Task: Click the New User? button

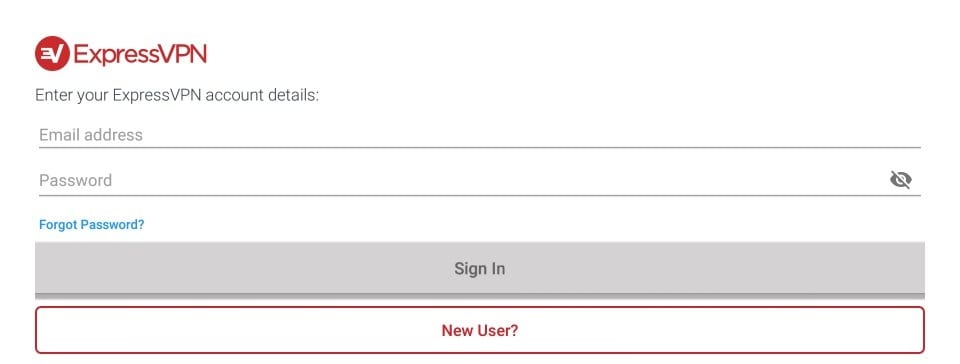Action: tap(479, 330)
